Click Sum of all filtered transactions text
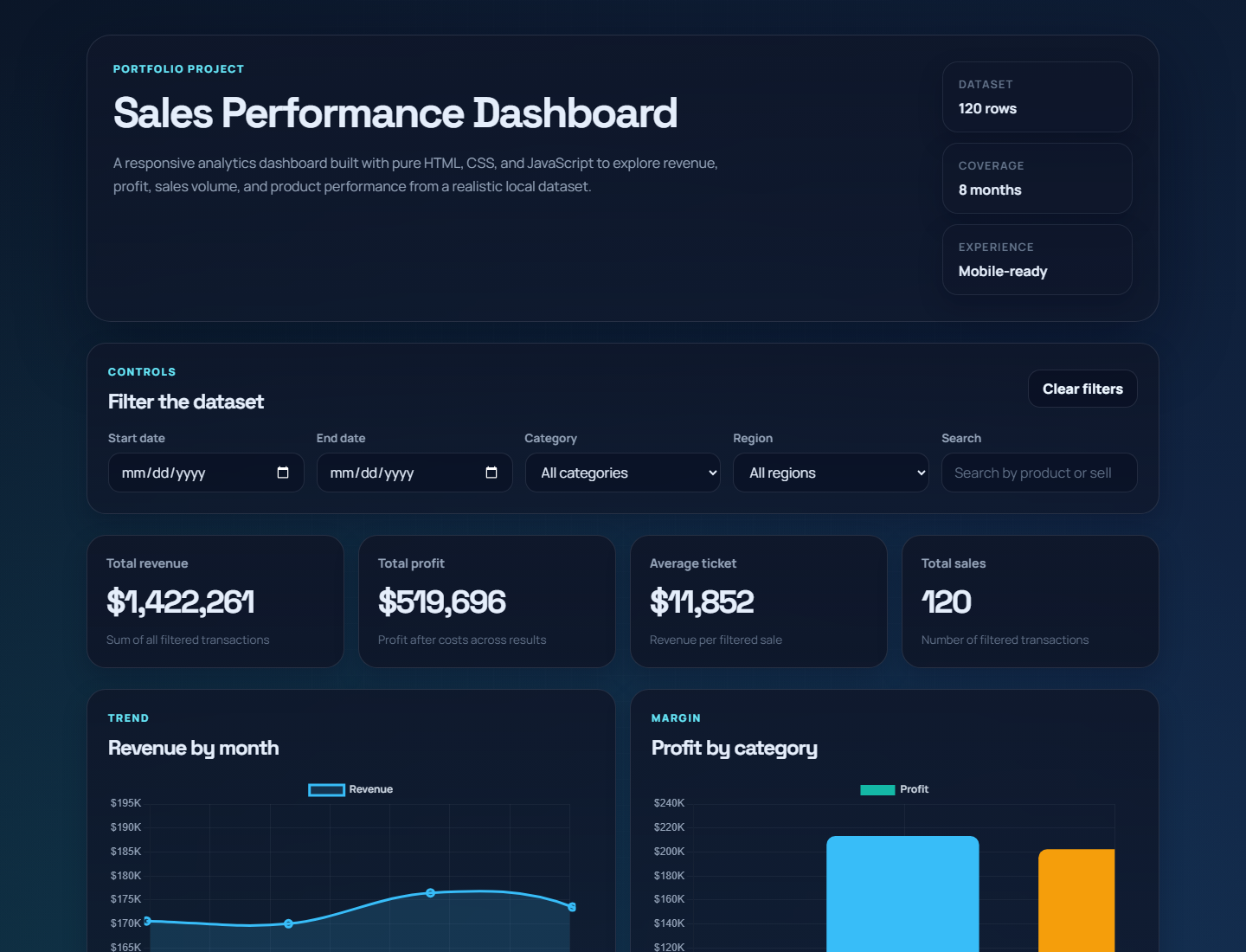Screen dimensions: 1246x952 point(188,640)
